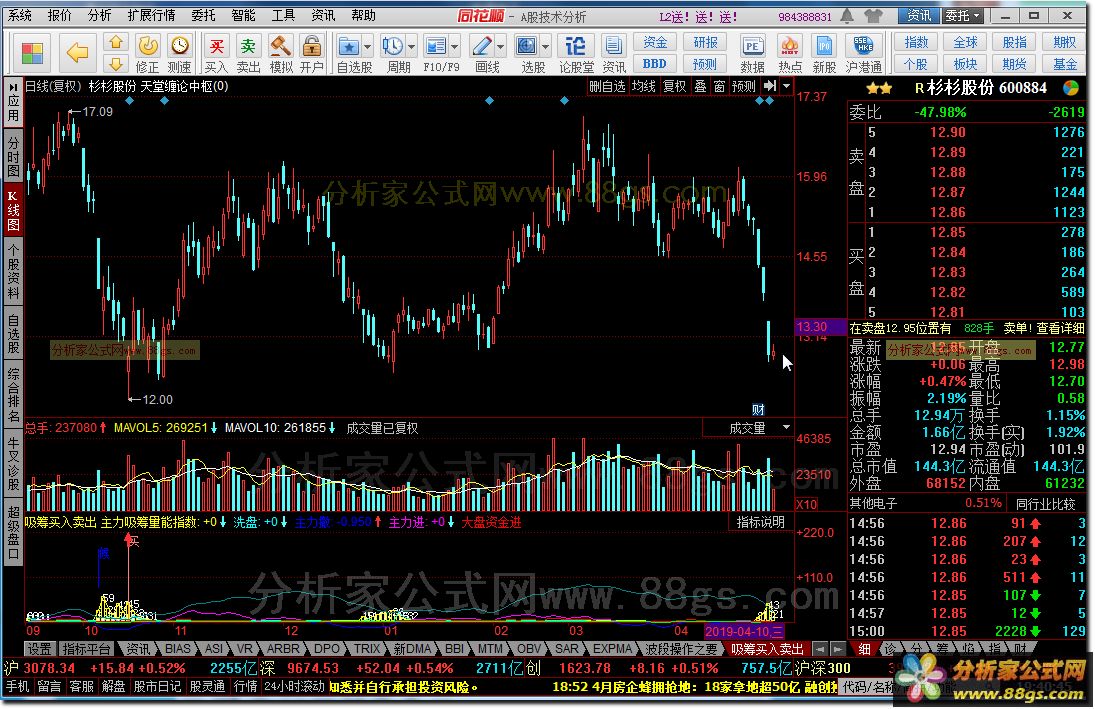Click the 删自选 button
The image size is (1095, 709).
tap(607, 86)
